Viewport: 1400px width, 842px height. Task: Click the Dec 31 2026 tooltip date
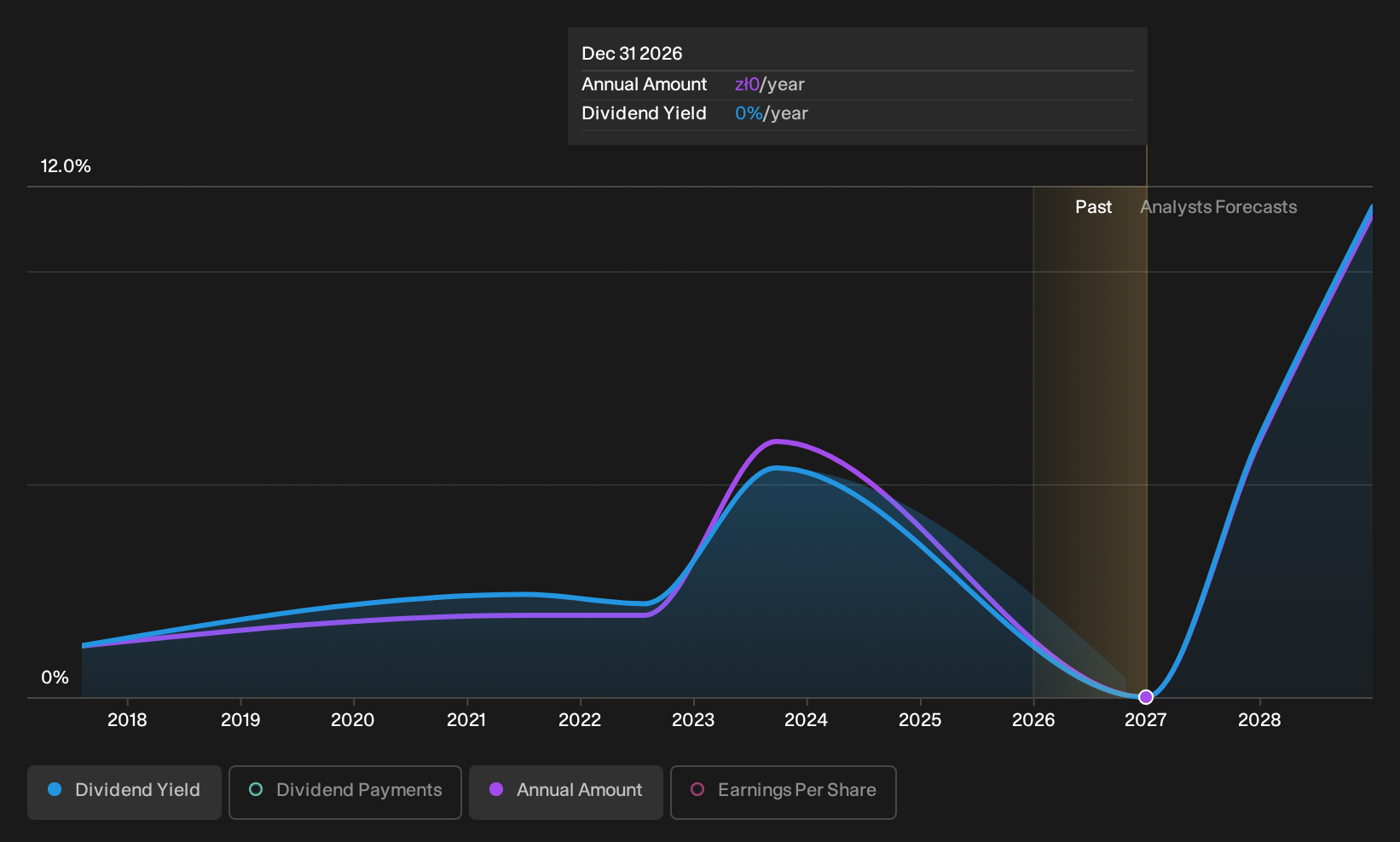[632, 54]
